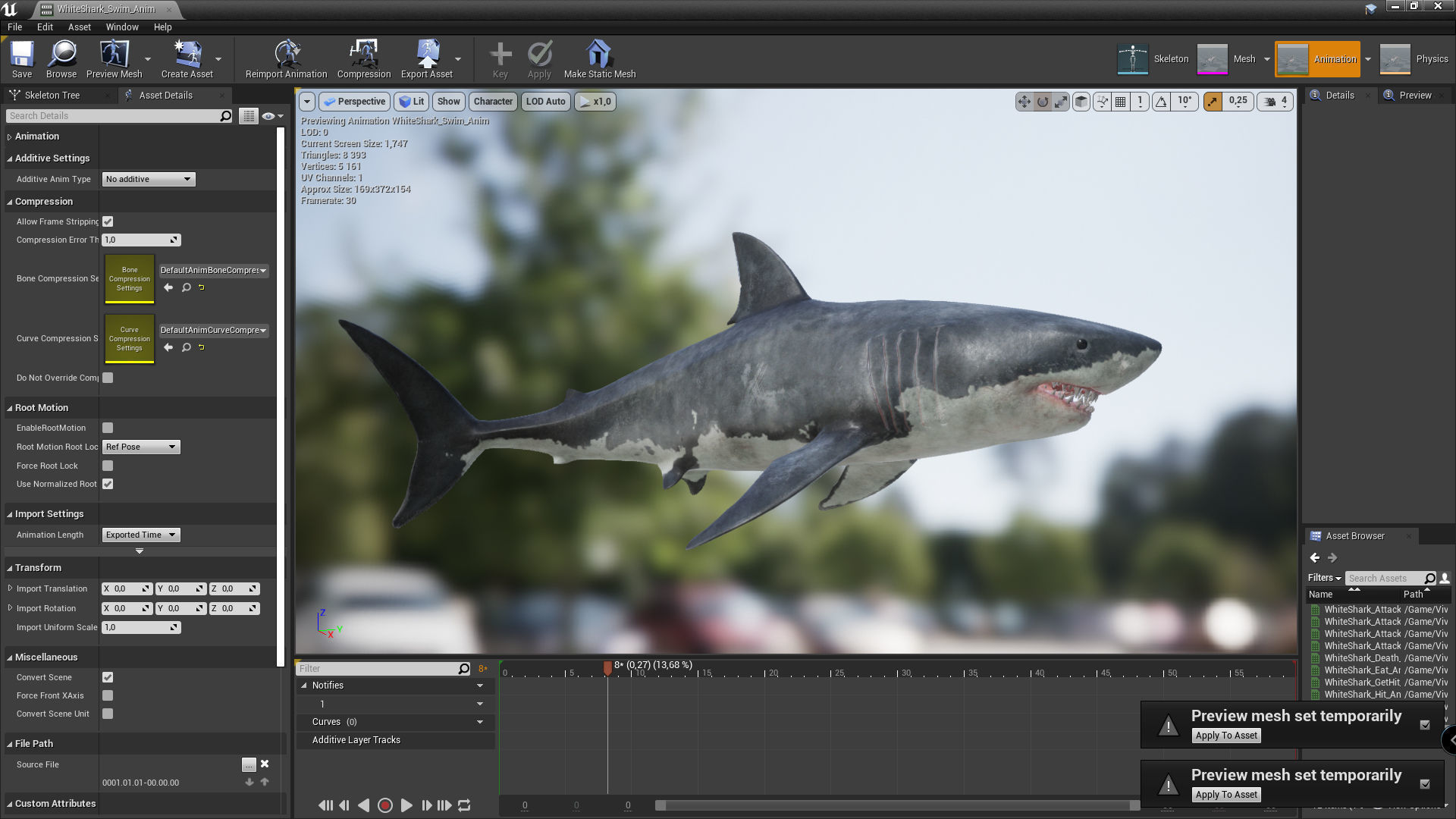Open the File menu
The image size is (1456, 819).
[x=14, y=27]
